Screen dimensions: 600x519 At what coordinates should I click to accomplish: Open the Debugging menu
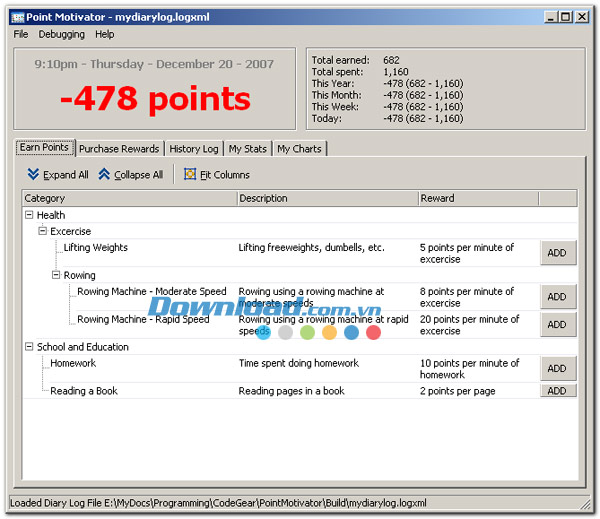(62, 34)
